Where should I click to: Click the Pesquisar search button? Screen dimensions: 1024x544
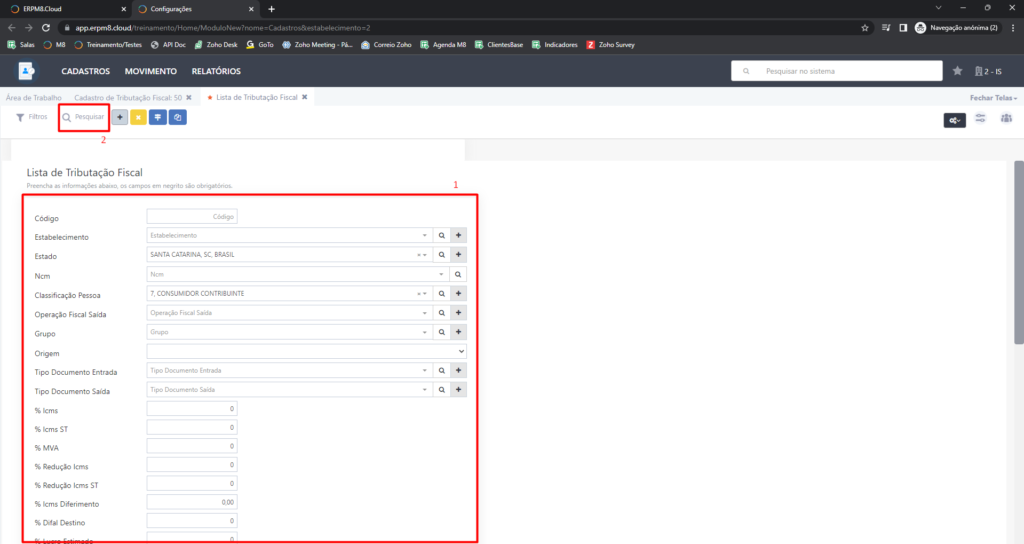pos(83,117)
